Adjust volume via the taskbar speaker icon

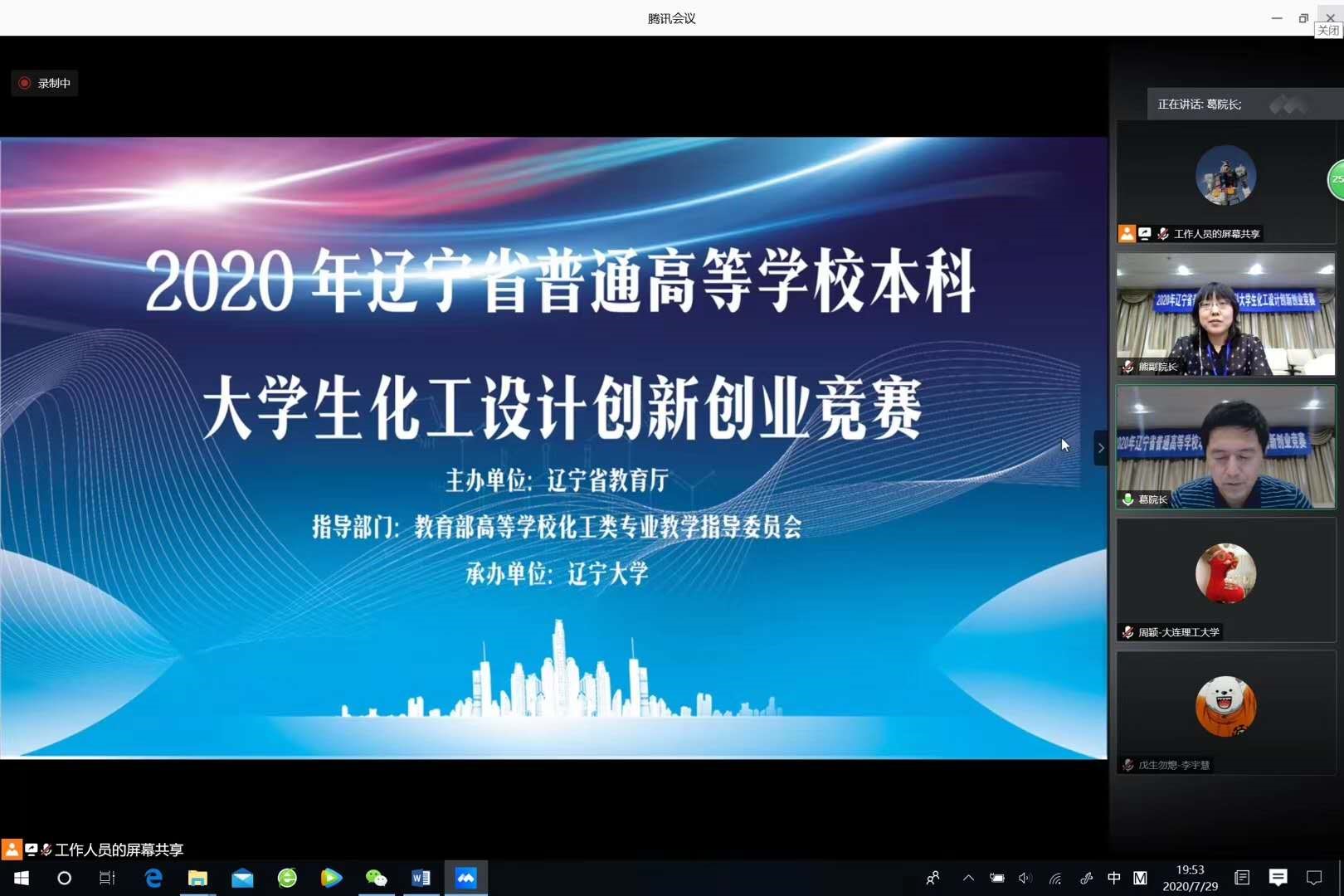click(1025, 878)
